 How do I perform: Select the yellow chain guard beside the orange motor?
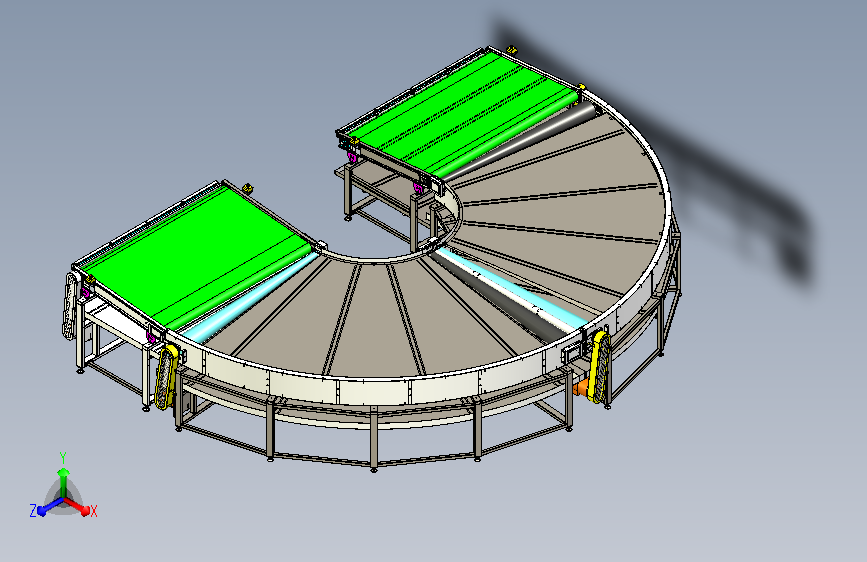click(x=600, y=366)
